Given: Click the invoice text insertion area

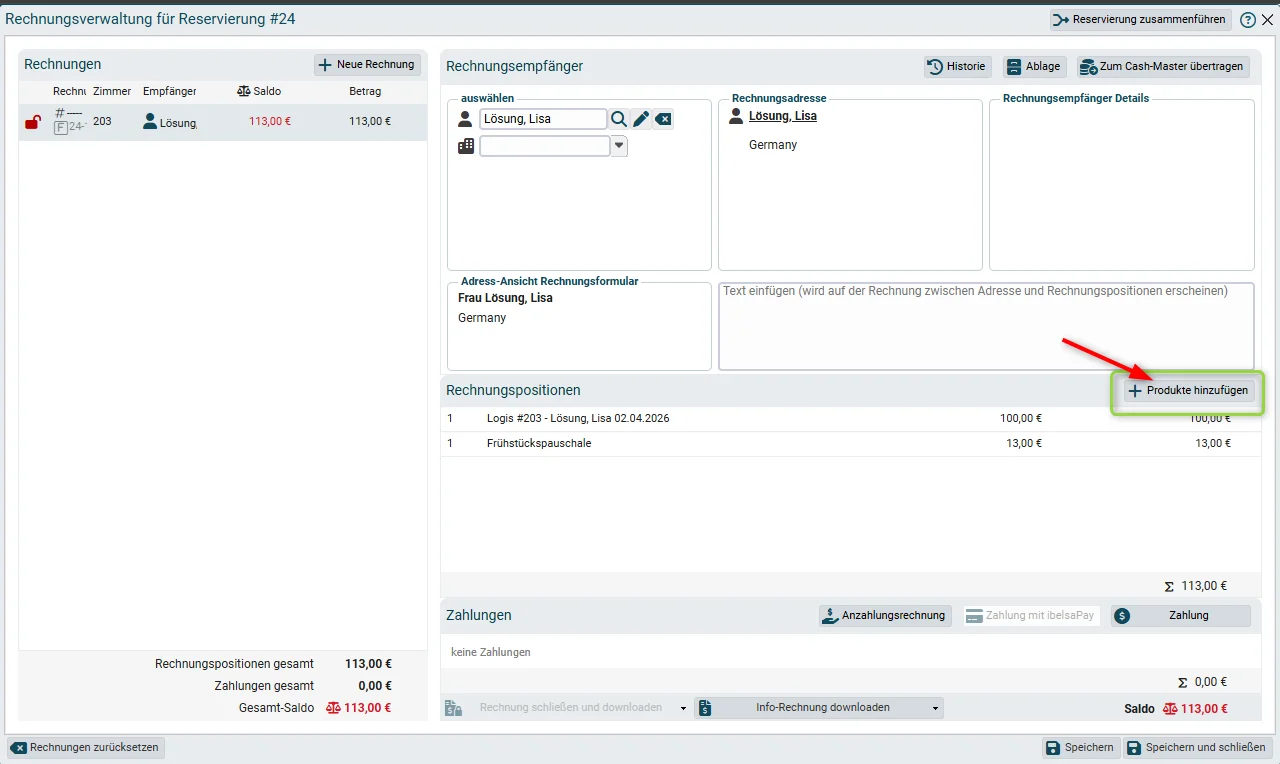Looking at the screenshot, I should [x=986, y=326].
